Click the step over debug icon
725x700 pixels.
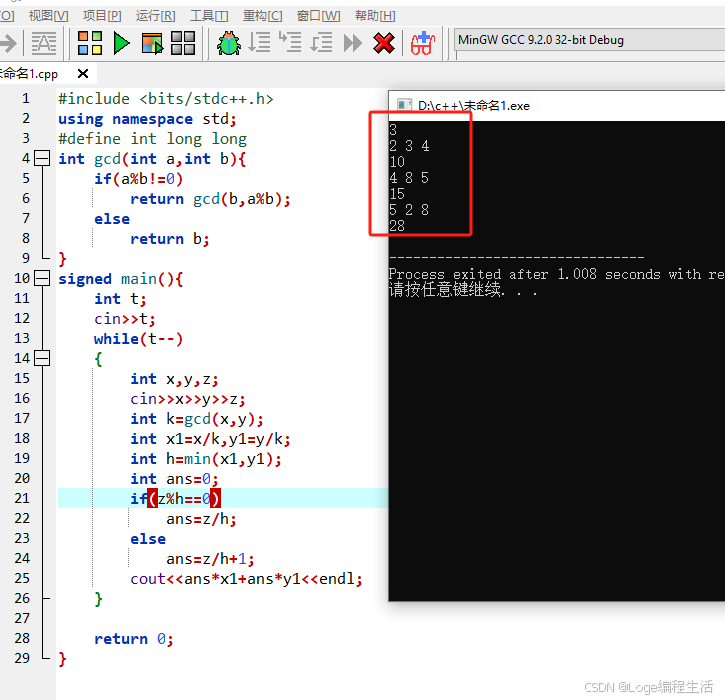coord(259,43)
